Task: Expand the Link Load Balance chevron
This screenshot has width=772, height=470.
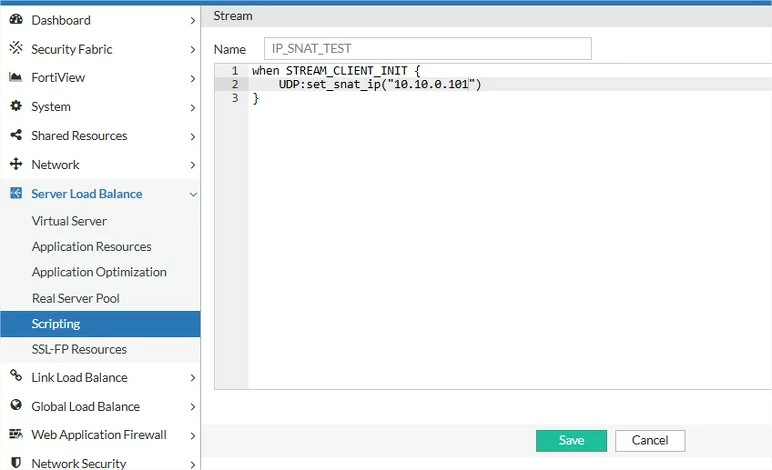Action: 193,378
